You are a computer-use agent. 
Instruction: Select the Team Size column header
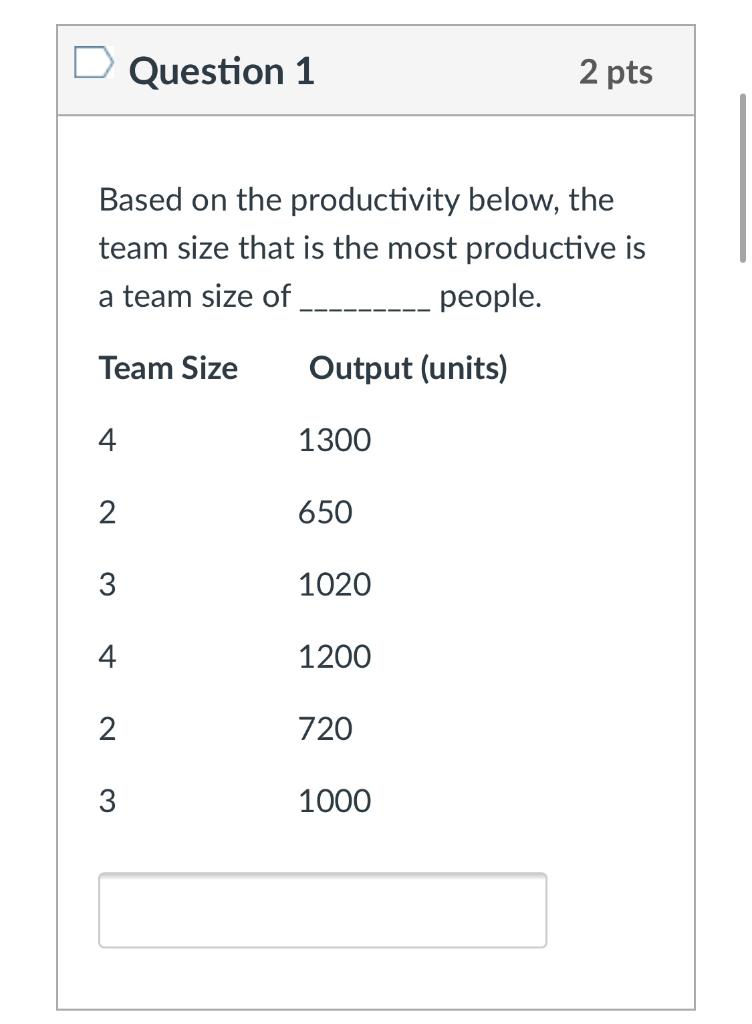167,368
